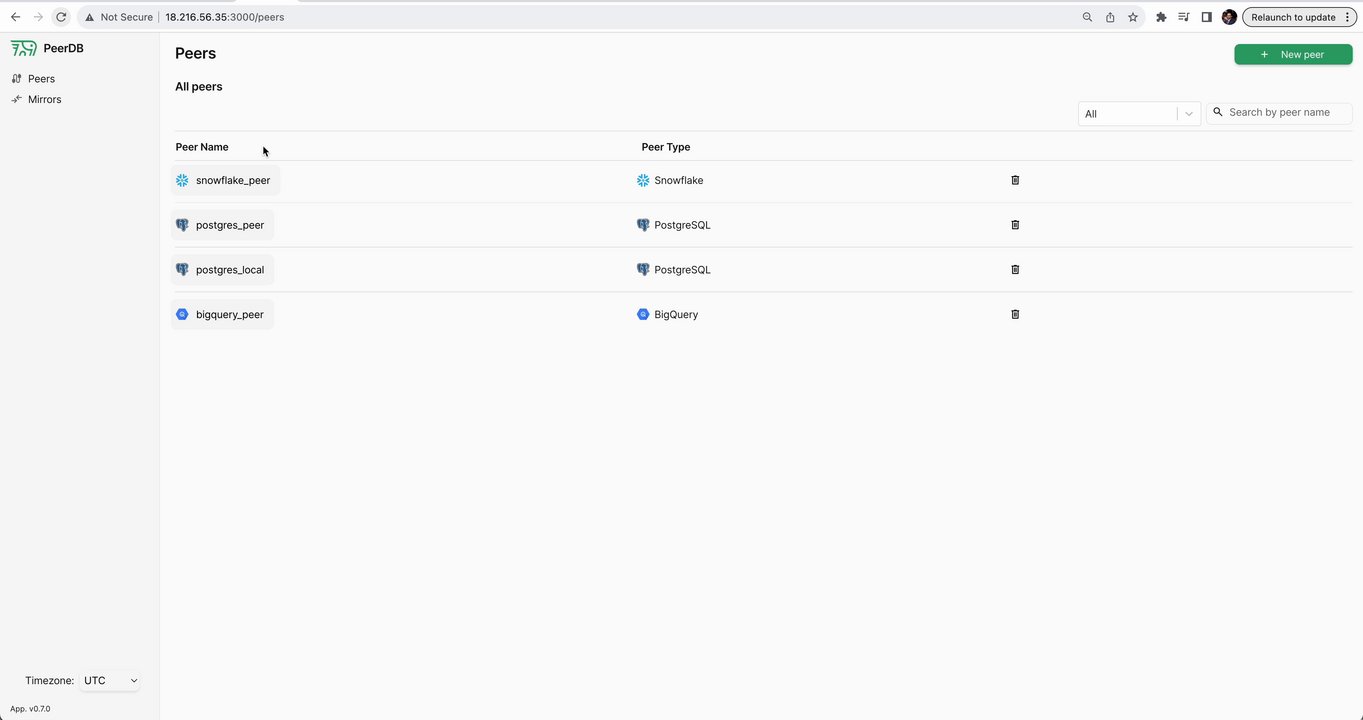Click PostgreSQL type text in postgres_peer row
Viewport: 1363px width, 720px height.
click(x=682, y=225)
